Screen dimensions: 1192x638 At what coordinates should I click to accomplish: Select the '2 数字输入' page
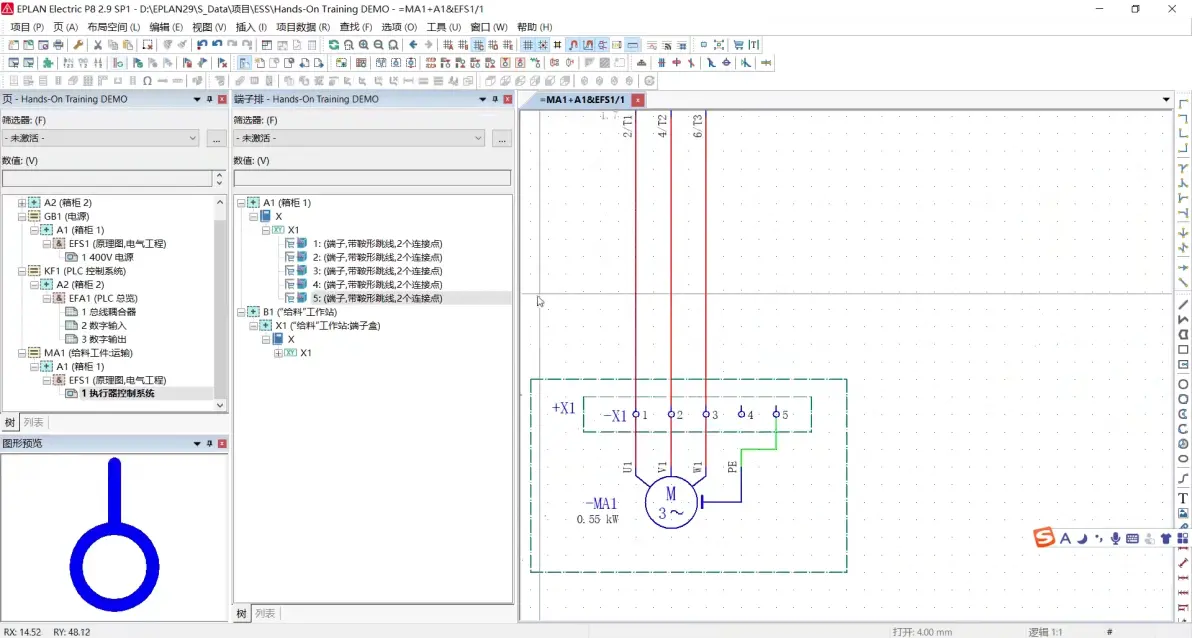(x=103, y=326)
